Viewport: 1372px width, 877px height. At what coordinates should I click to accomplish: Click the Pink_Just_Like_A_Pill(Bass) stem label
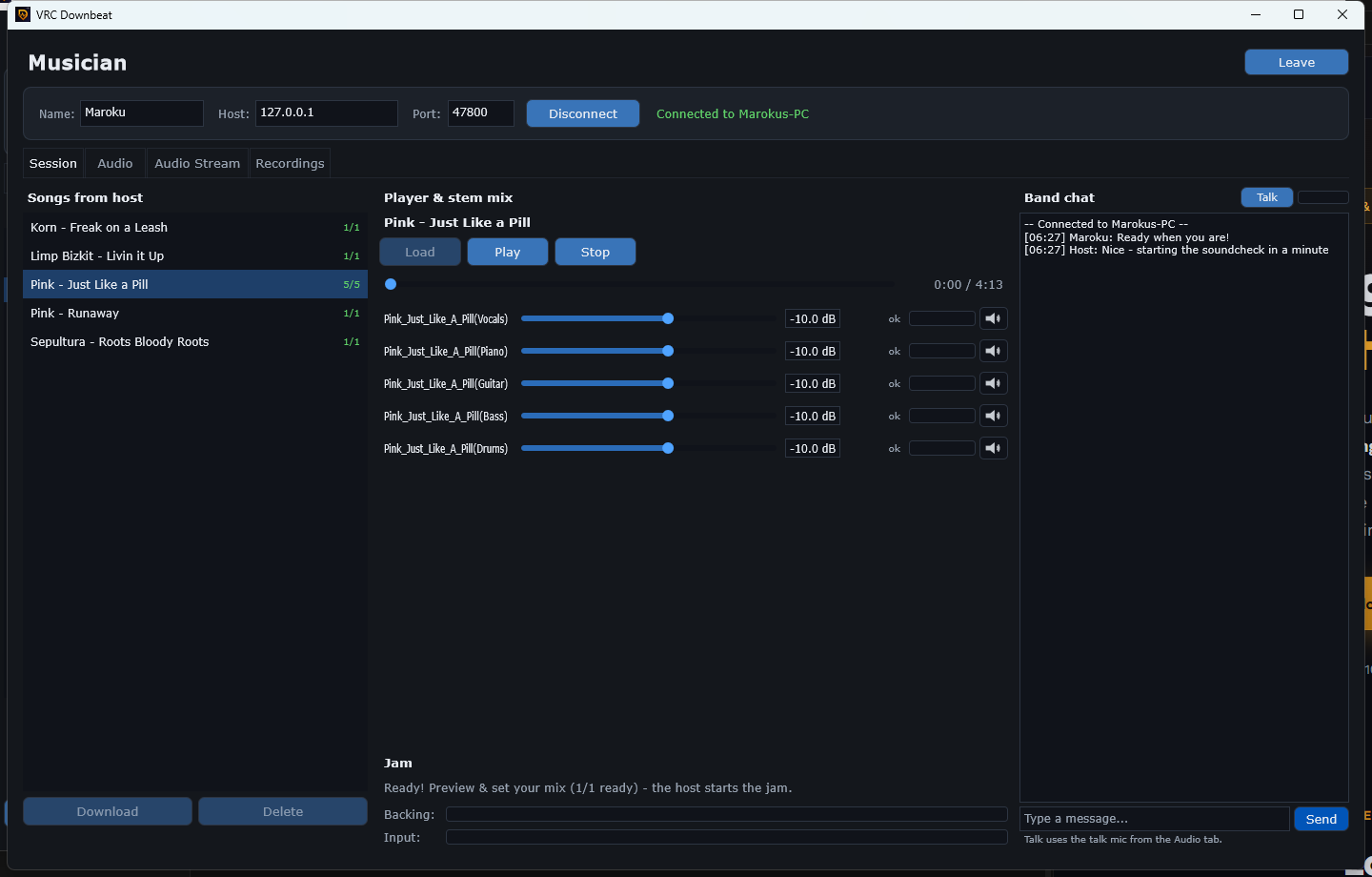coord(446,417)
